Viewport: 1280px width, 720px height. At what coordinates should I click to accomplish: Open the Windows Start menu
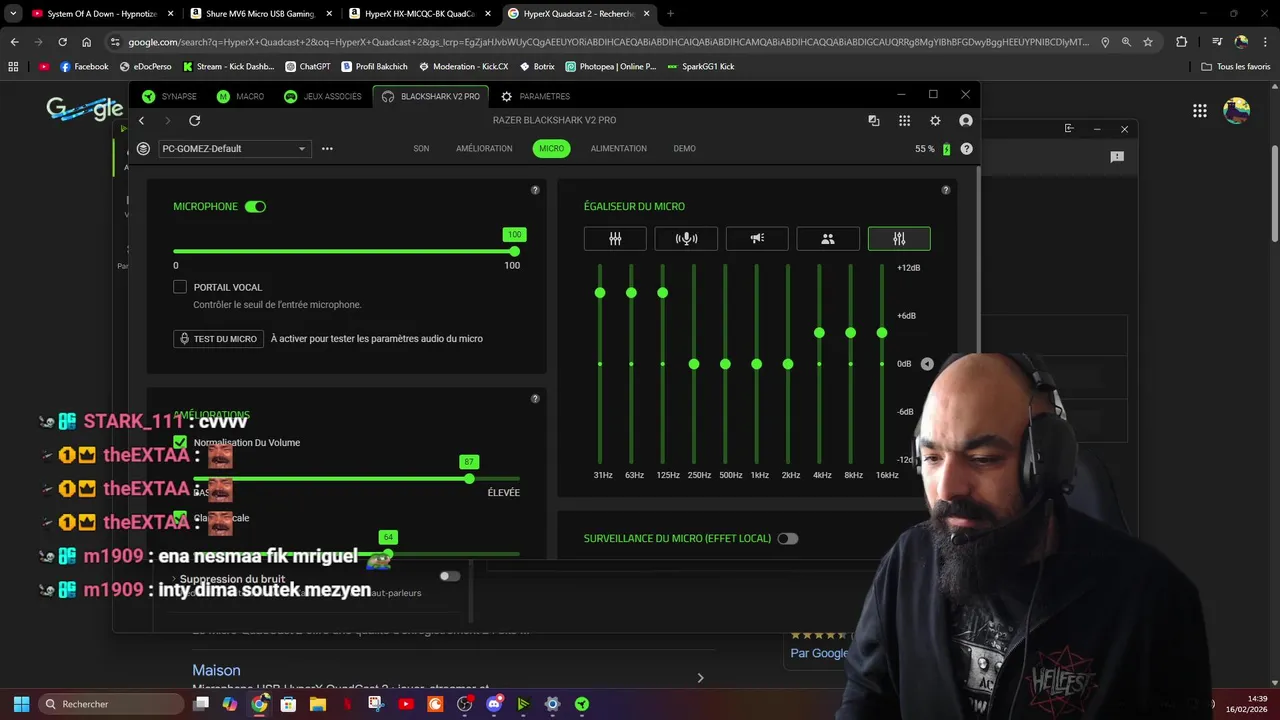coord(21,704)
